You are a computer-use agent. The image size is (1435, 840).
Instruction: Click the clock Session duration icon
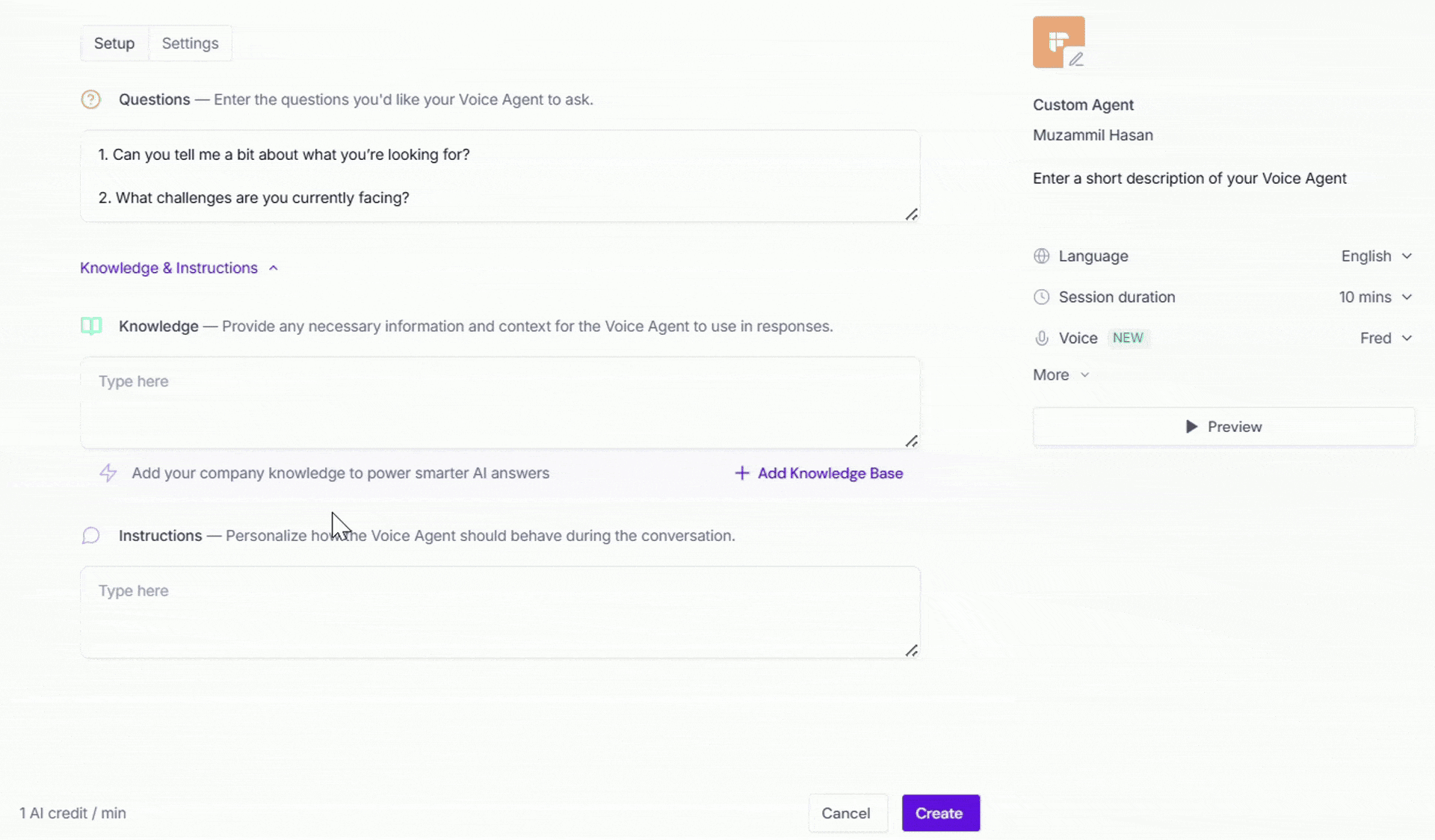(1041, 297)
